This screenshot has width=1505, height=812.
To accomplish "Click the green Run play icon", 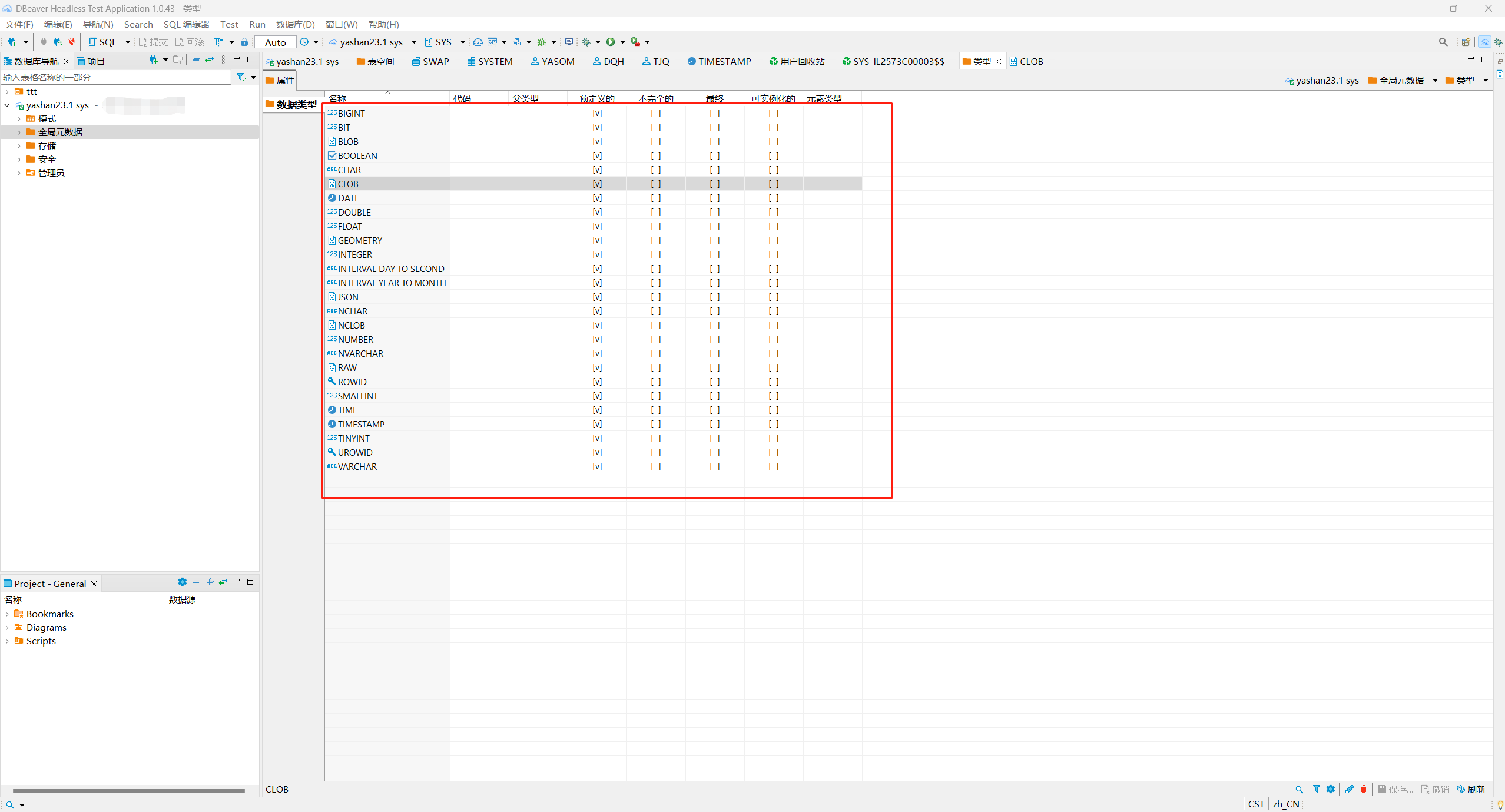I will pyautogui.click(x=611, y=42).
